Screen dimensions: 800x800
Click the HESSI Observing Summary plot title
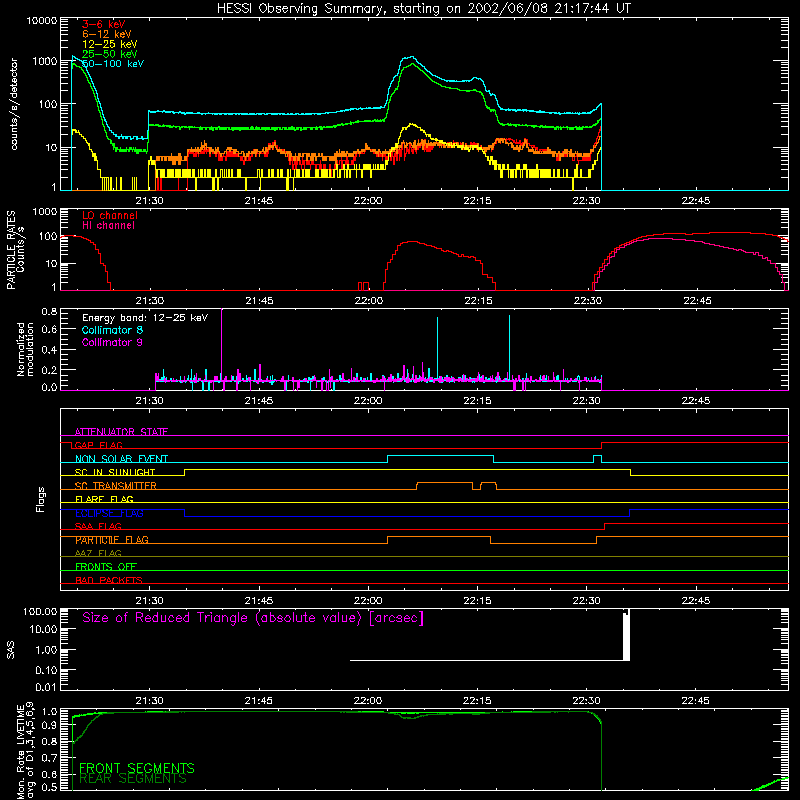coord(423,9)
